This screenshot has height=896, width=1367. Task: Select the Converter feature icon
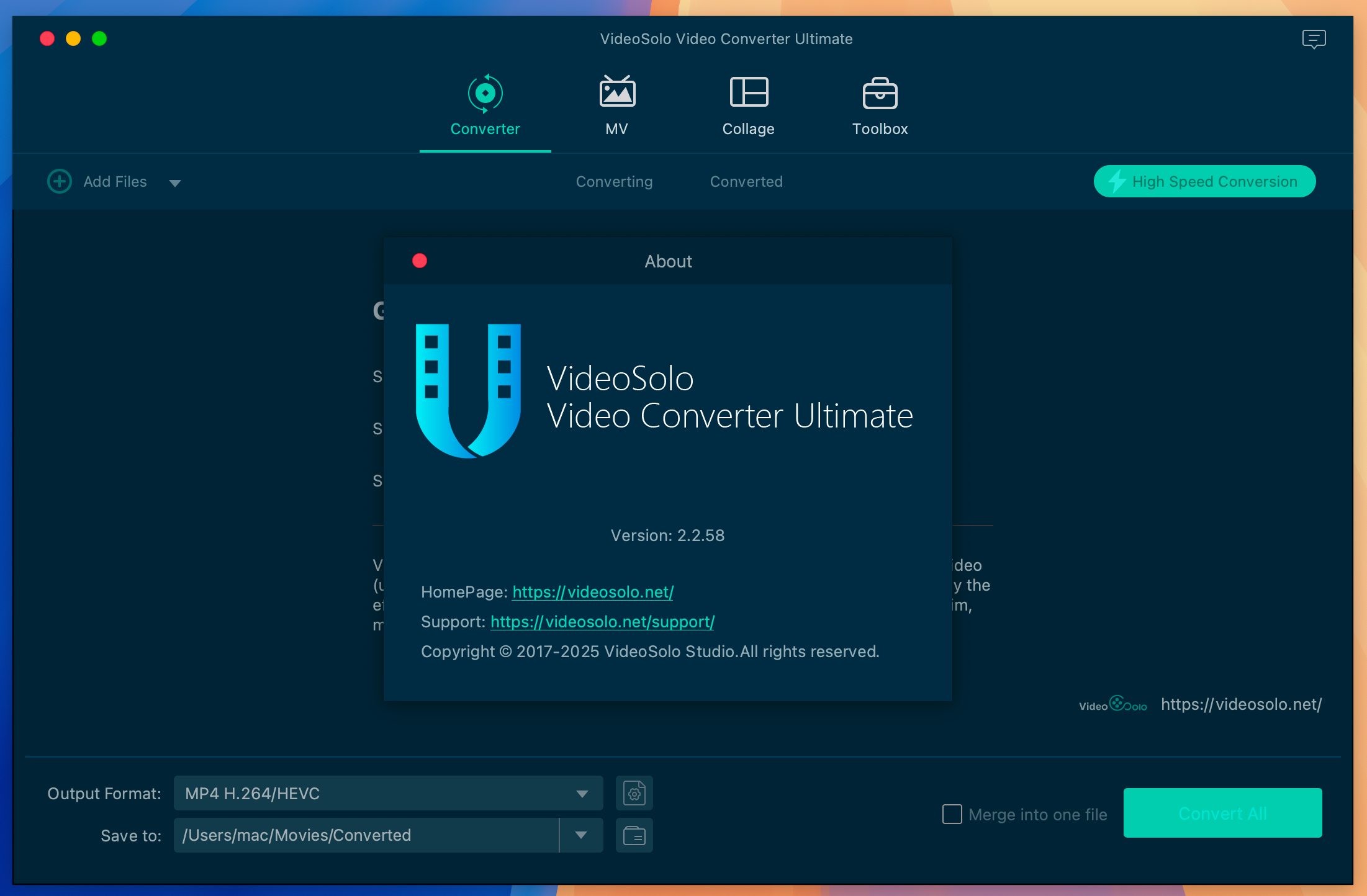(x=485, y=105)
